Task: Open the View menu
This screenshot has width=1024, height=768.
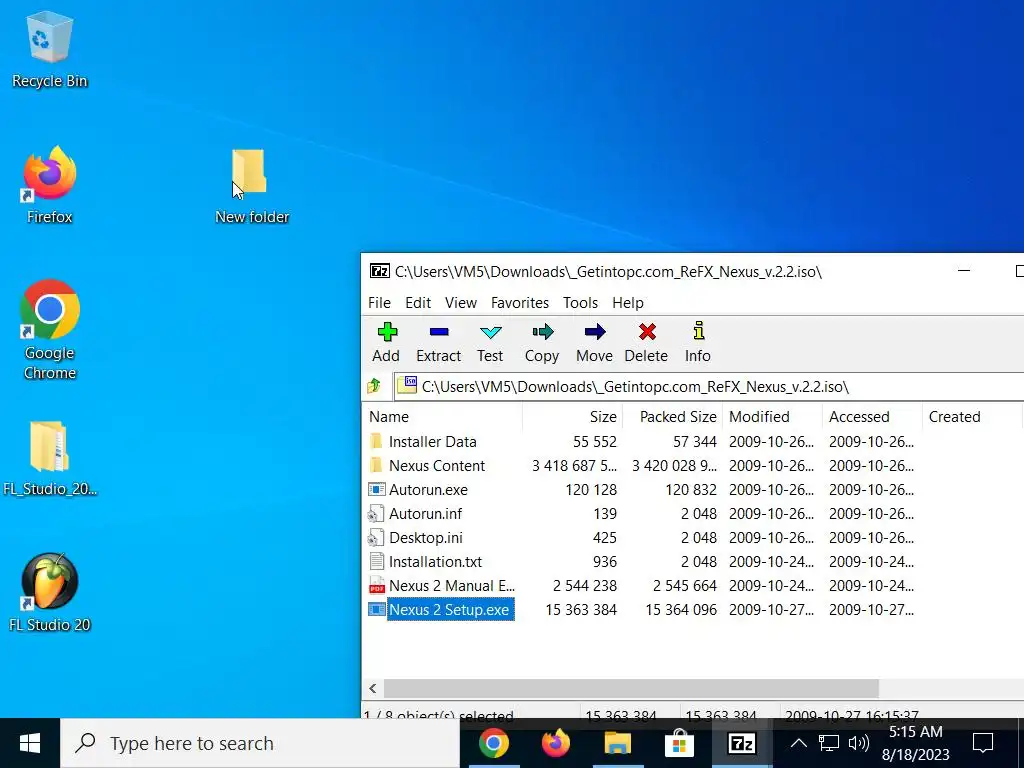Action: click(x=460, y=302)
